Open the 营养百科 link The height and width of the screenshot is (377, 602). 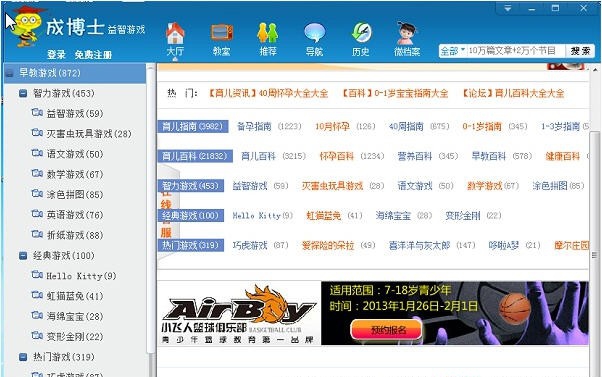click(415, 156)
